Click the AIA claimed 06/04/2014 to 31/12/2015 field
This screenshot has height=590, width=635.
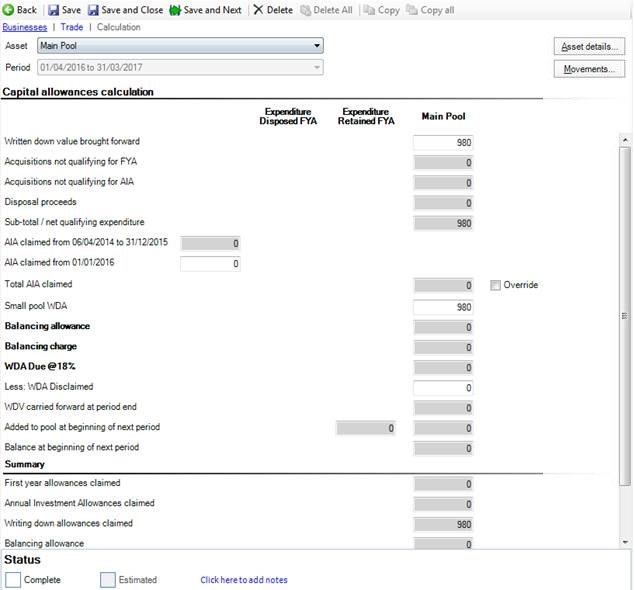pyautogui.click(x=210, y=244)
